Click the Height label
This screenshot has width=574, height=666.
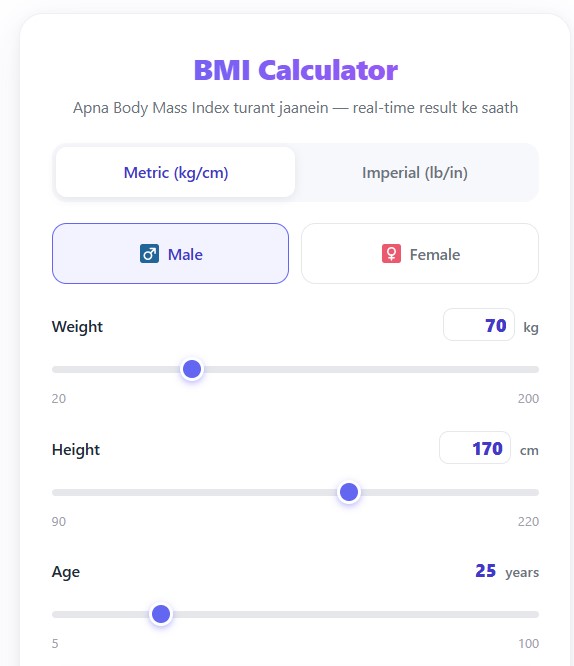(76, 450)
